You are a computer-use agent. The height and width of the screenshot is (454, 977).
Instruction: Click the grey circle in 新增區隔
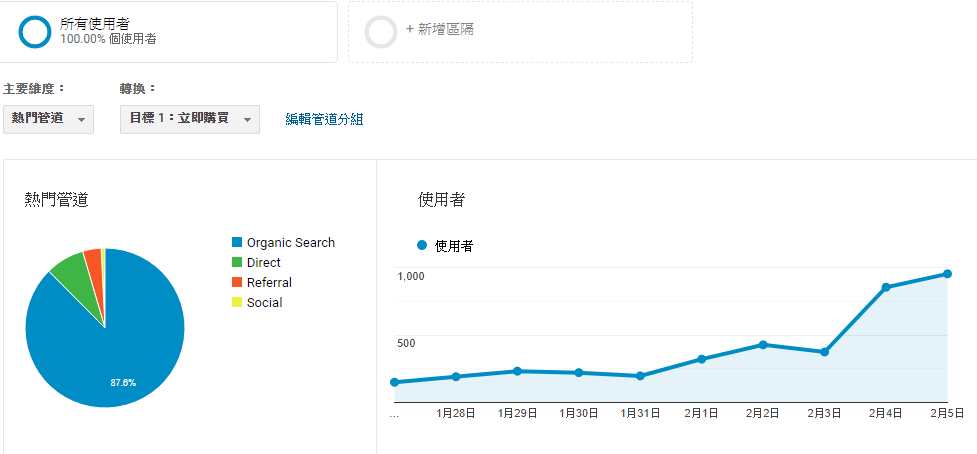[x=381, y=32]
